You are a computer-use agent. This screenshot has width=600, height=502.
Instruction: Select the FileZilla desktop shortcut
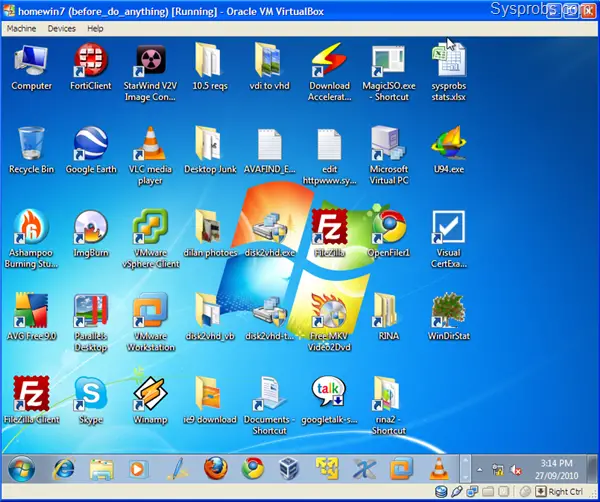coord(329,234)
